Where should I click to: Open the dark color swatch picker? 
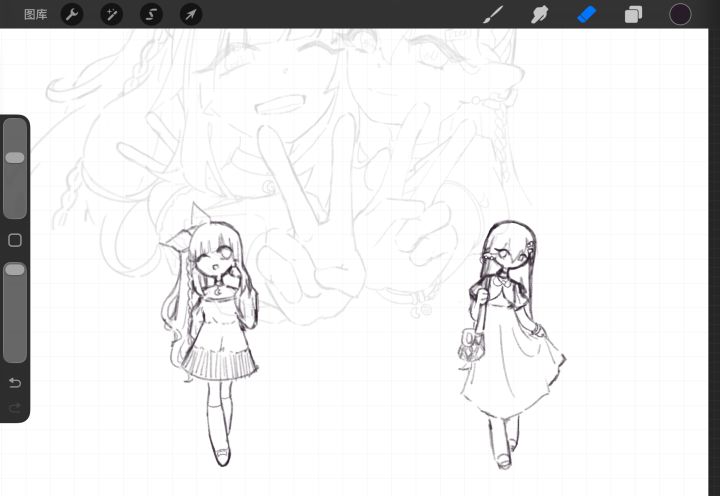pyautogui.click(x=680, y=15)
